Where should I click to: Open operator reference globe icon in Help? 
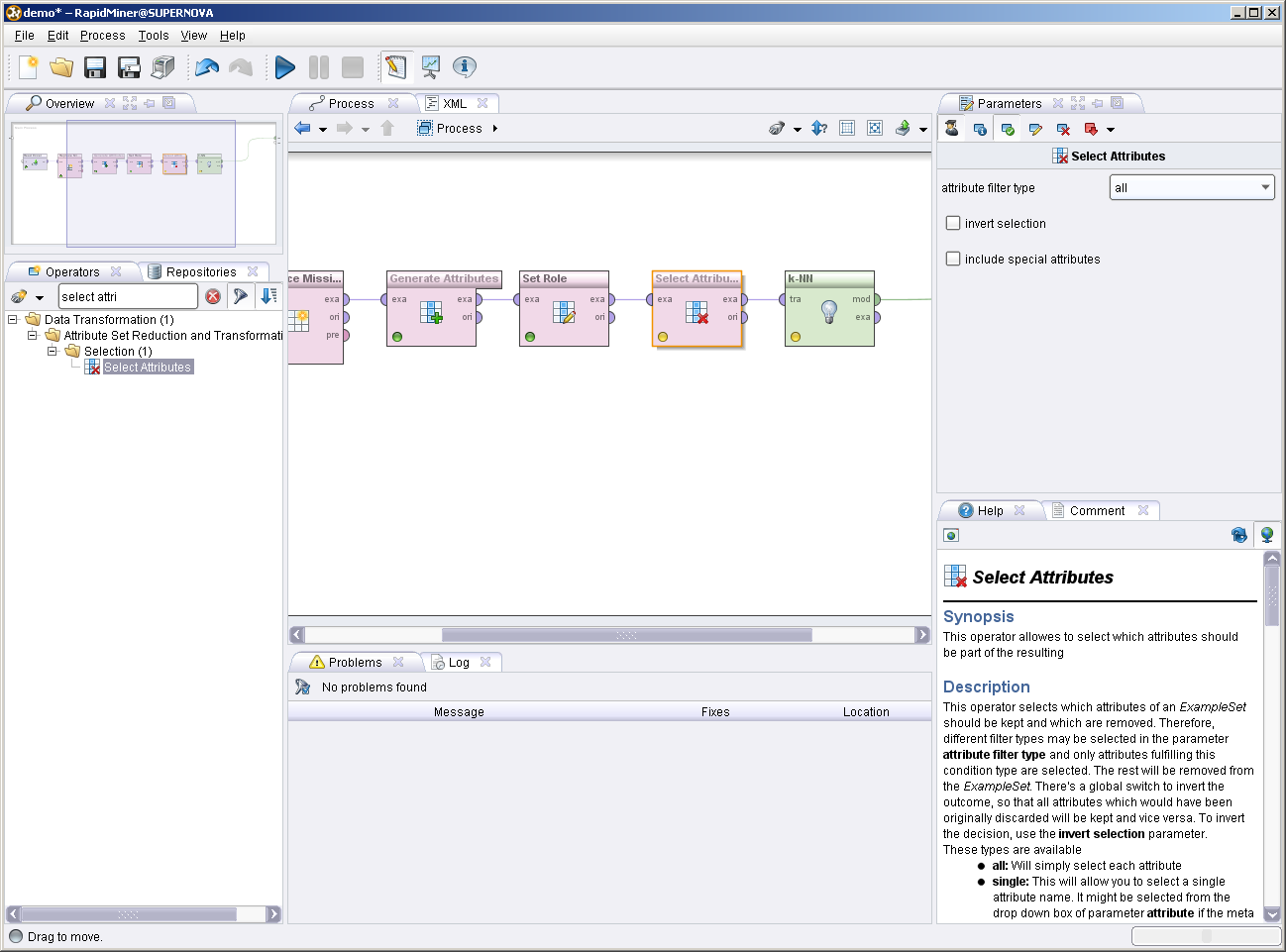coord(1267,535)
